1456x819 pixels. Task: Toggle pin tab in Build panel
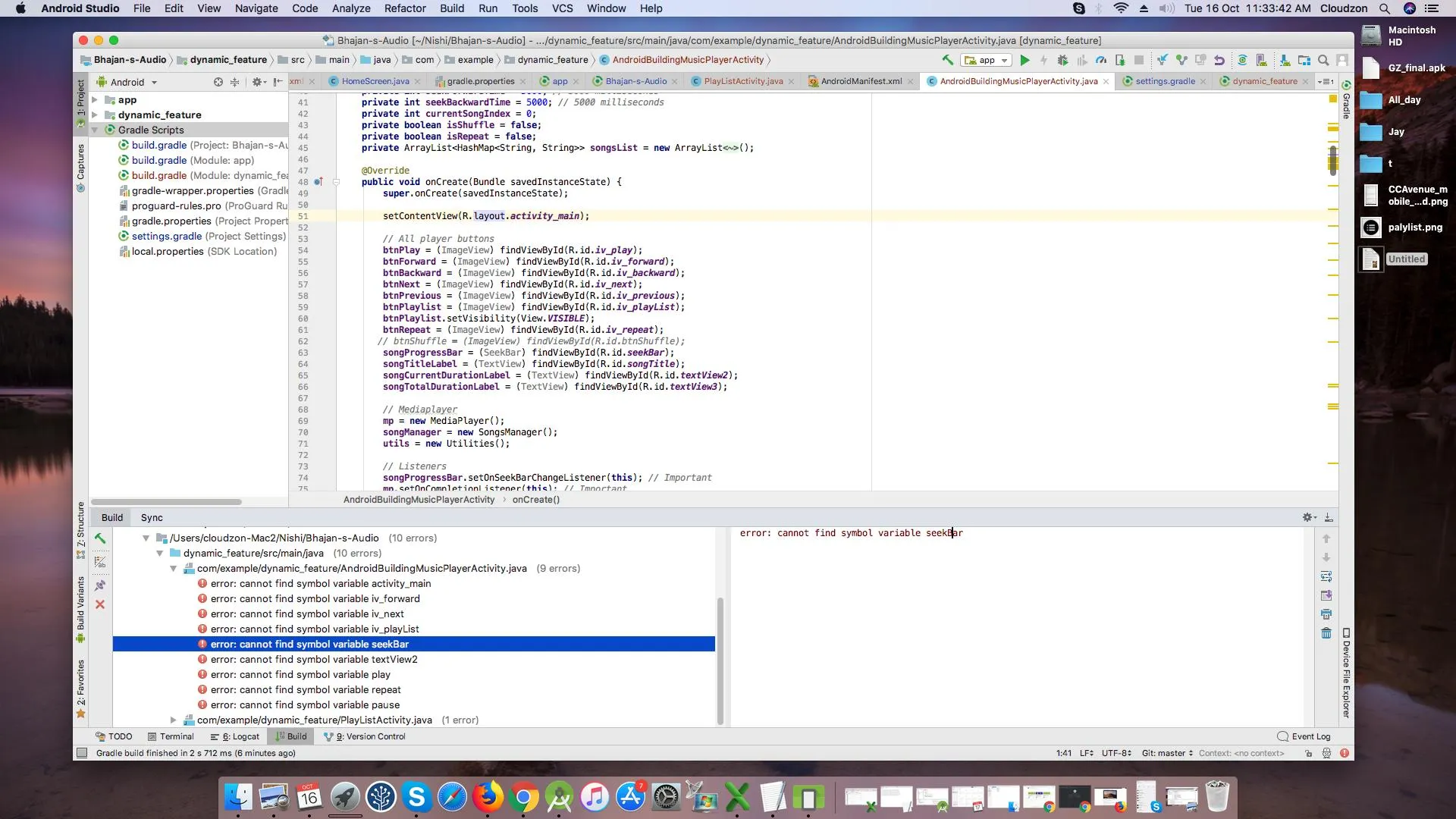[99, 585]
